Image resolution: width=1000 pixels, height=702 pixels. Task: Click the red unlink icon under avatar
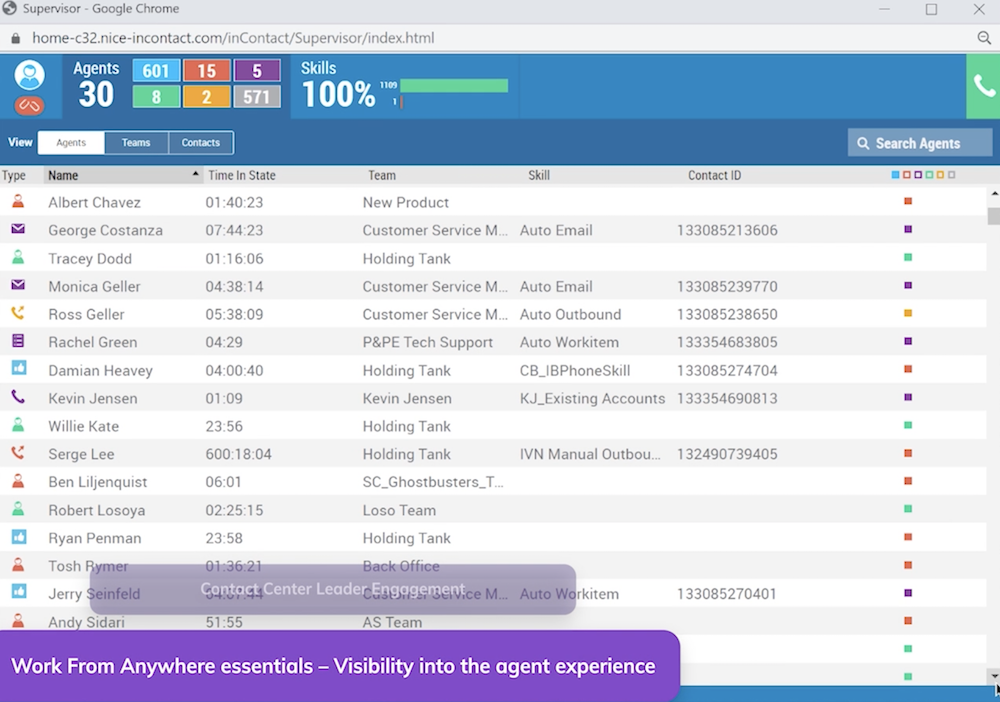coord(29,105)
